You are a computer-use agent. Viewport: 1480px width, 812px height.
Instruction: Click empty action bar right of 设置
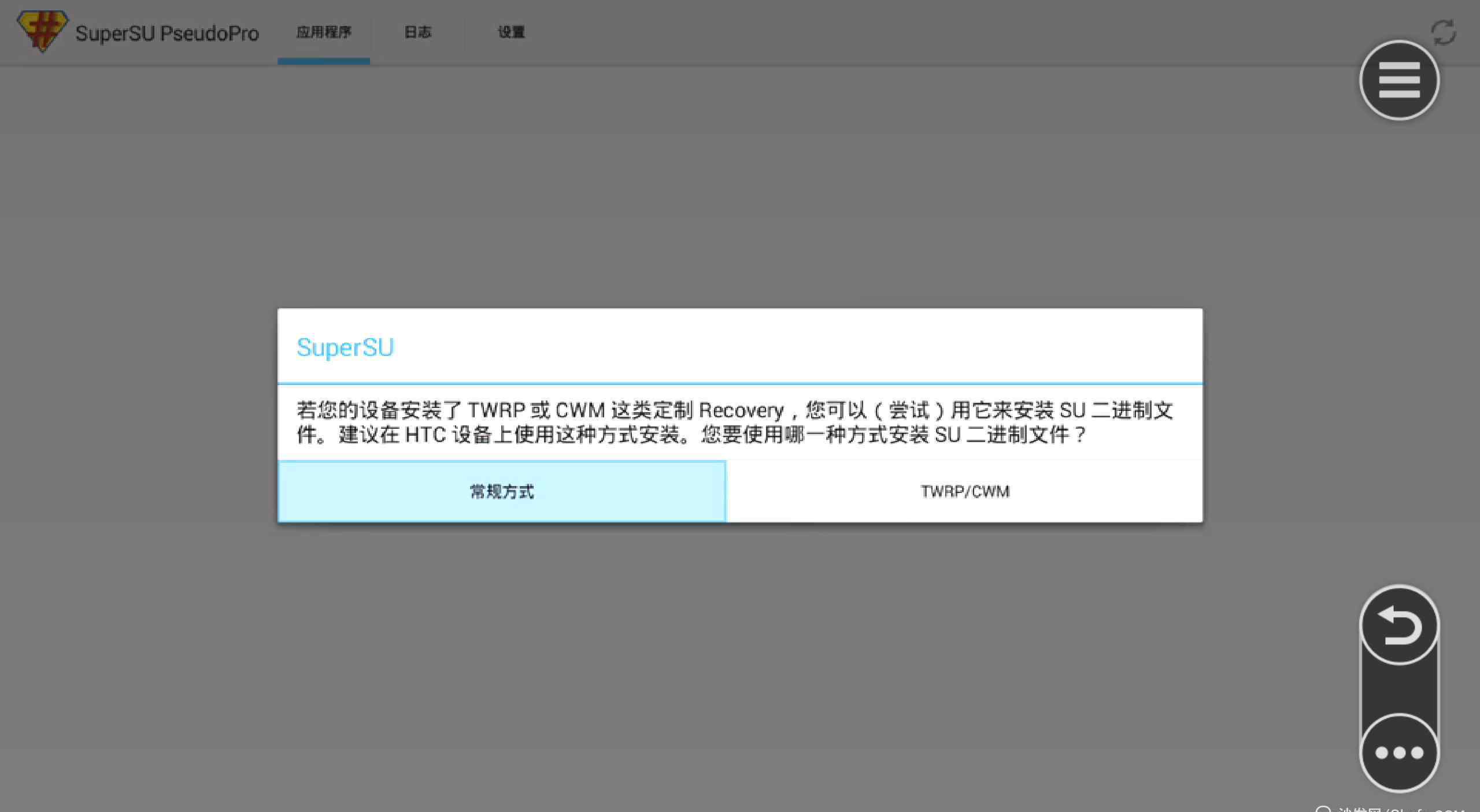click(925, 32)
